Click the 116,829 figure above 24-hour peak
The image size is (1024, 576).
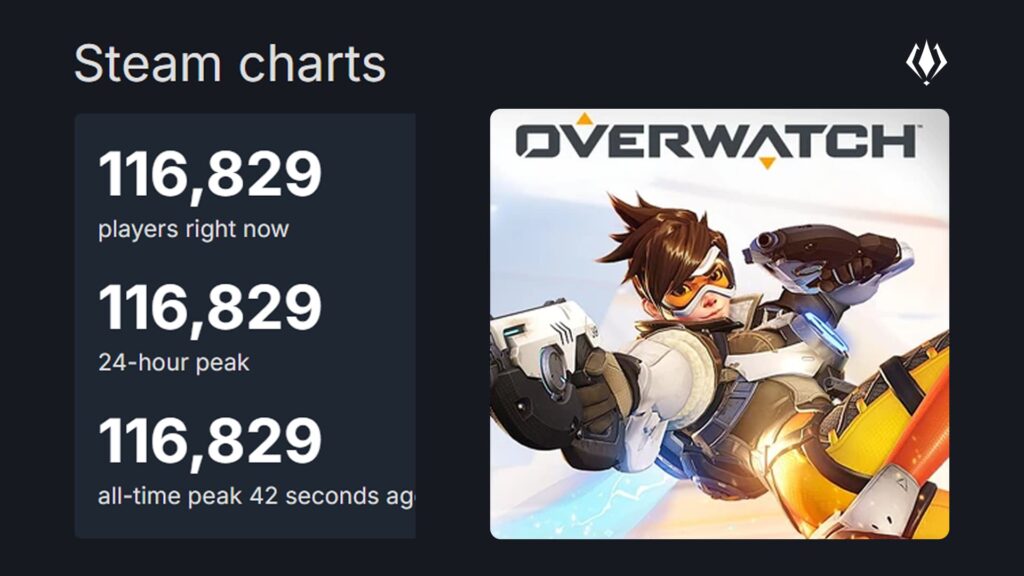(x=210, y=308)
